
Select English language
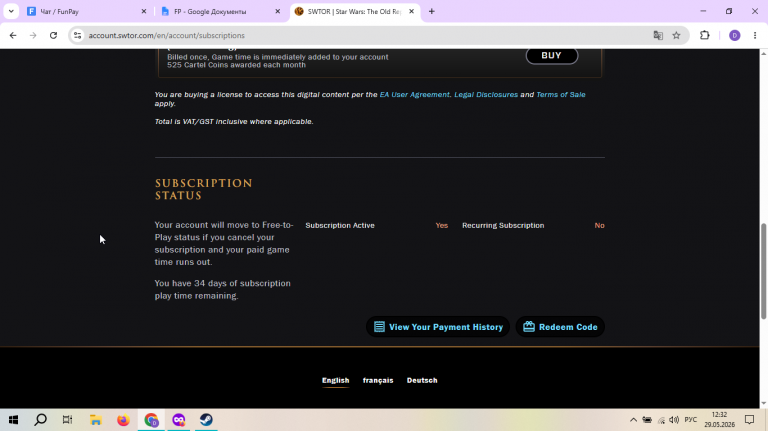click(336, 381)
